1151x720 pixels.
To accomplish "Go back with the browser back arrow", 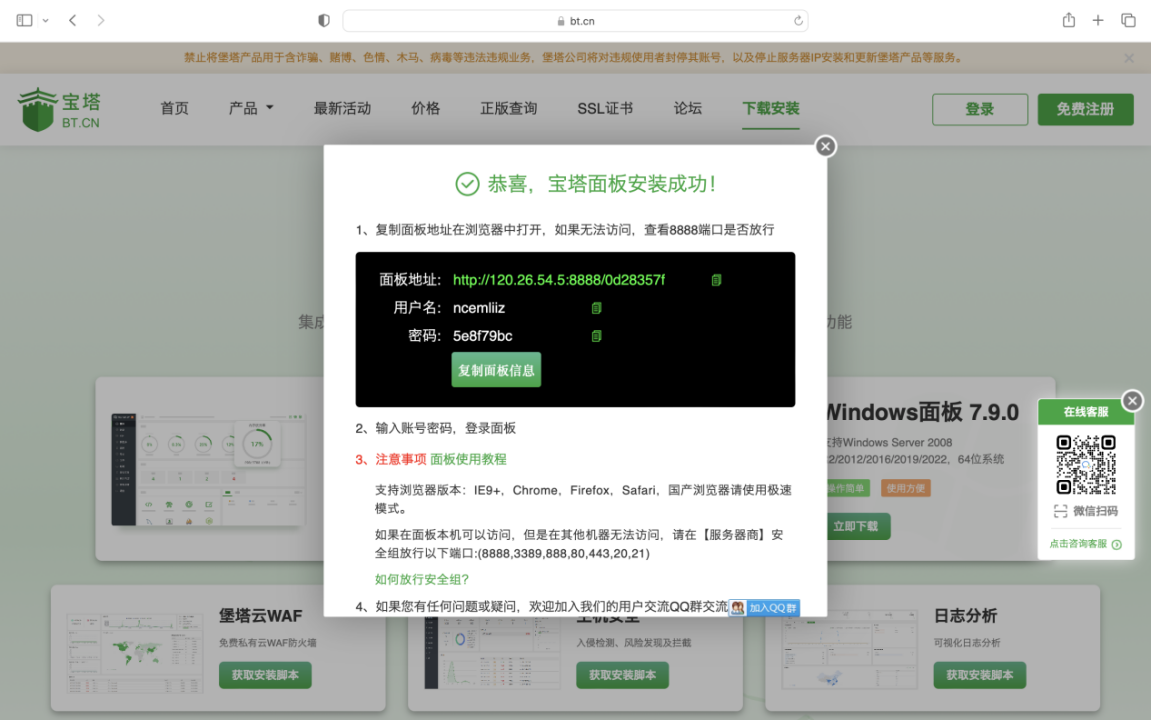I will click(73, 21).
